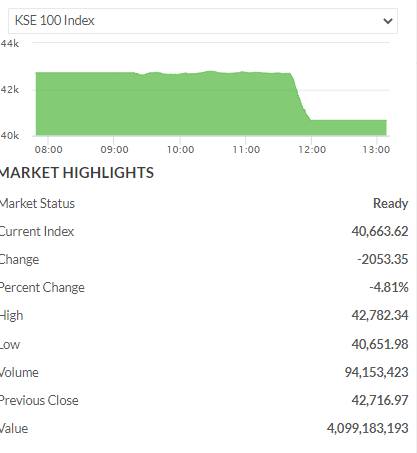Image resolution: width=417 pixels, height=453 pixels.
Task: Click the 10:00 time axis label
Action: point(180,149)
